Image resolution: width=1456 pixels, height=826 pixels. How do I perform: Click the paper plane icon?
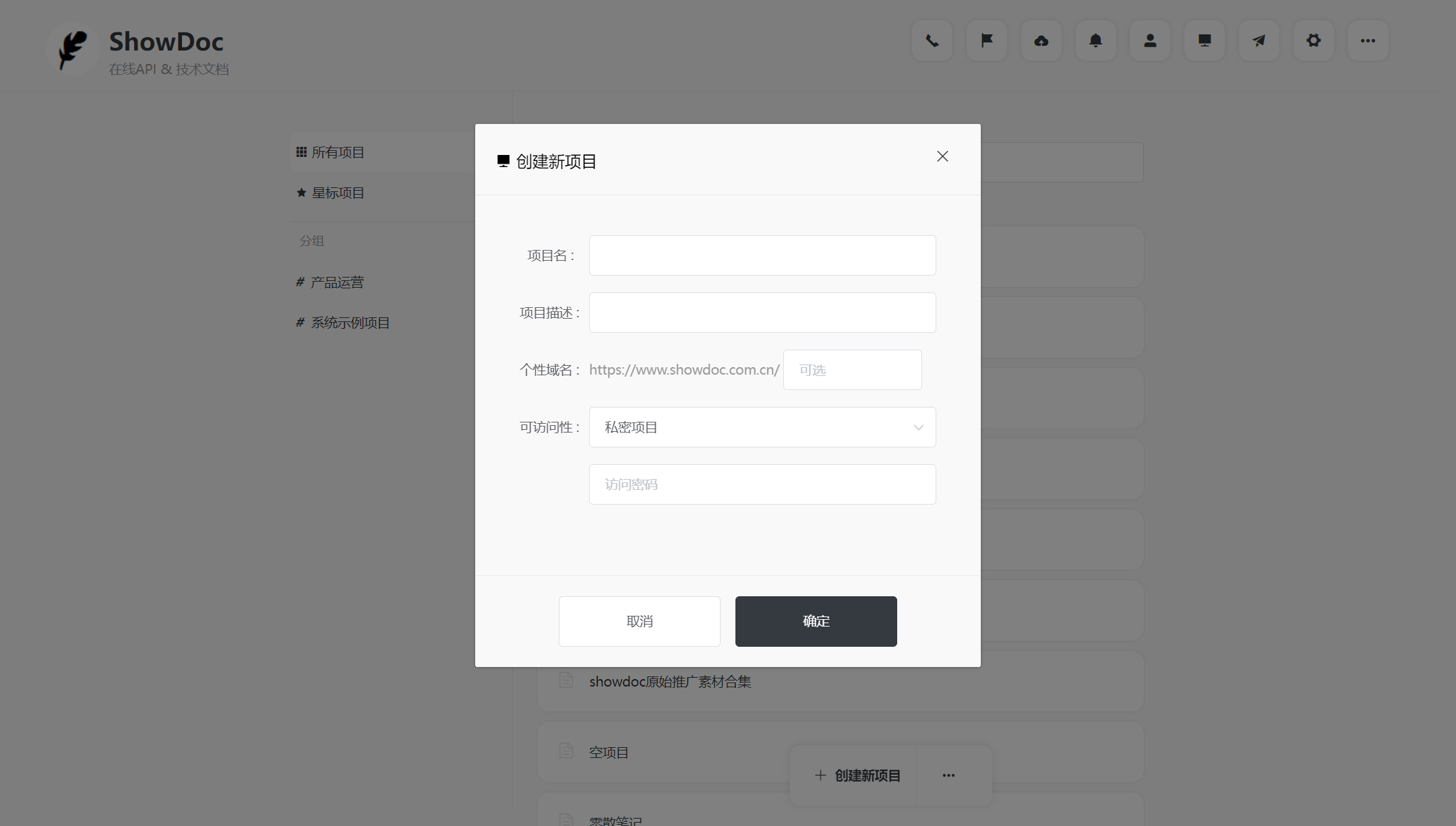coord(1258,40)
